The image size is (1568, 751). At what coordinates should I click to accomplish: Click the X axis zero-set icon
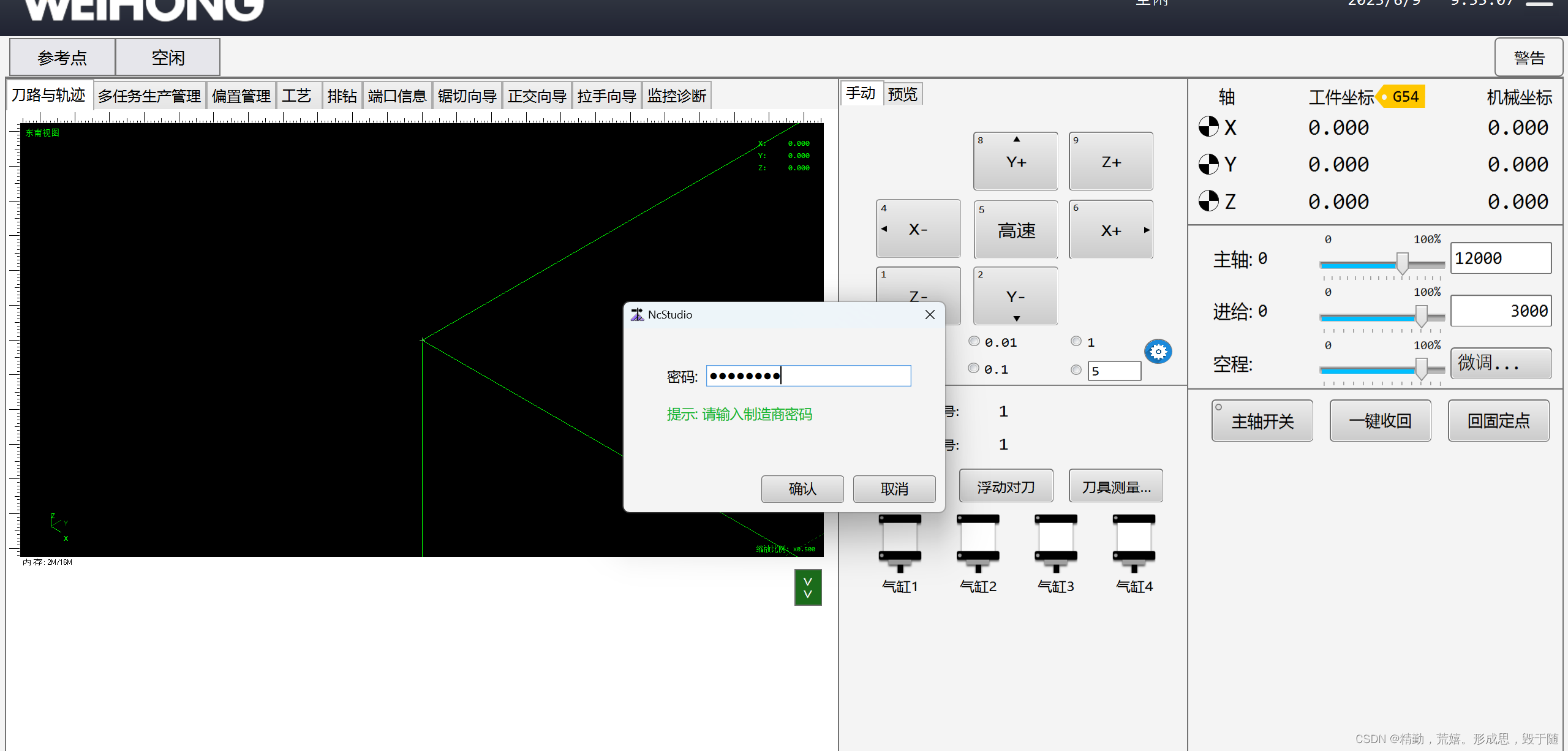tap(1208, 127)
